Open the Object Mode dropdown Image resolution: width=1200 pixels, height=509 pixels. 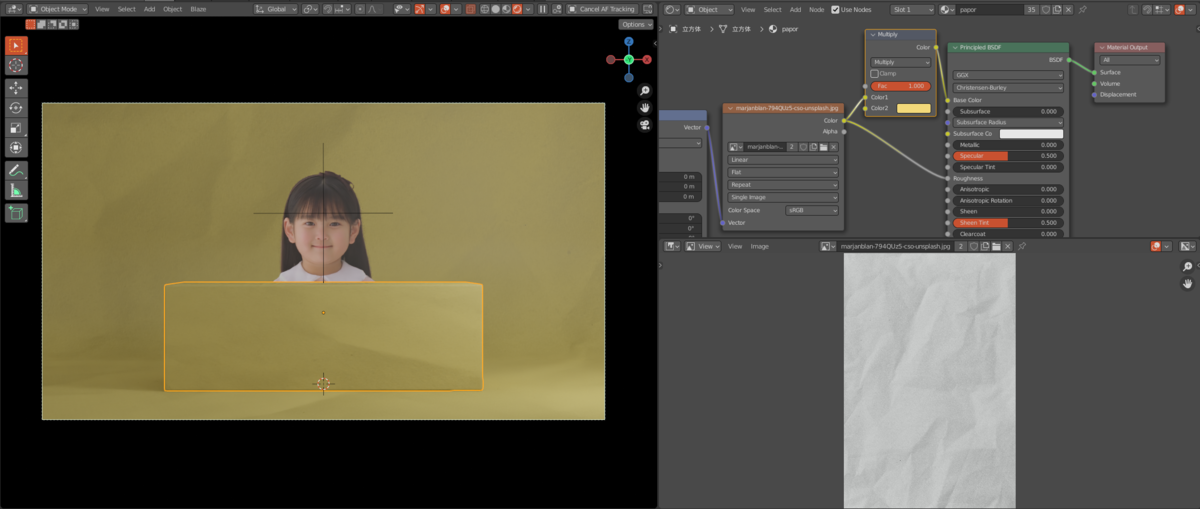point(57,9)
